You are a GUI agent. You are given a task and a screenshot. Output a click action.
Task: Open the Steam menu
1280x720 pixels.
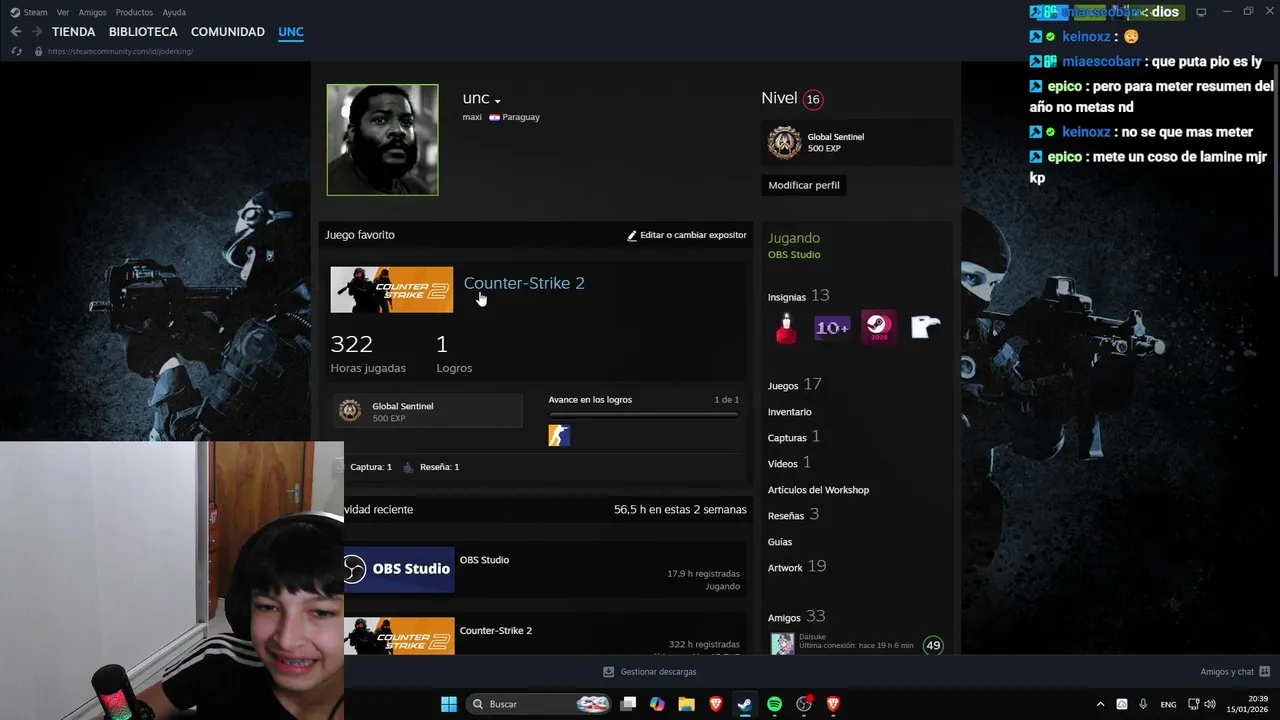(29, 12)
